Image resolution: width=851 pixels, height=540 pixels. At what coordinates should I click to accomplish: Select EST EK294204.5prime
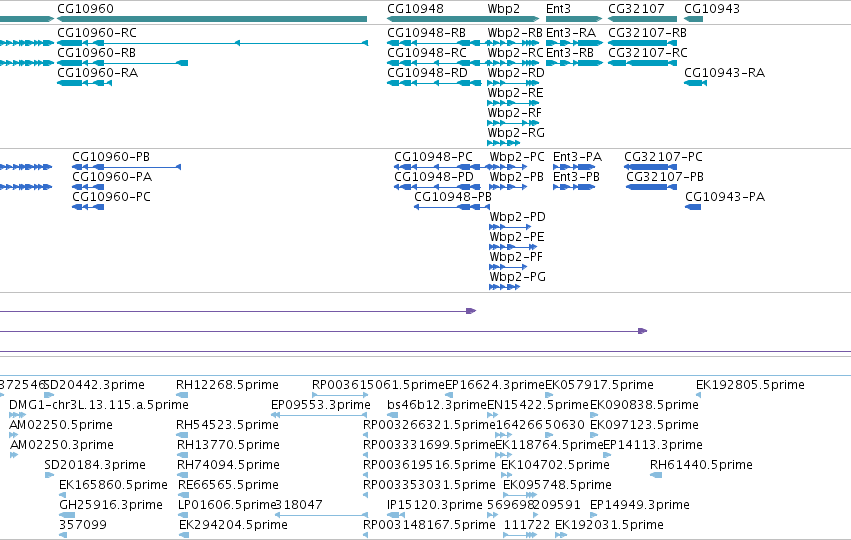pyautogui.click(x=233, y=525)
